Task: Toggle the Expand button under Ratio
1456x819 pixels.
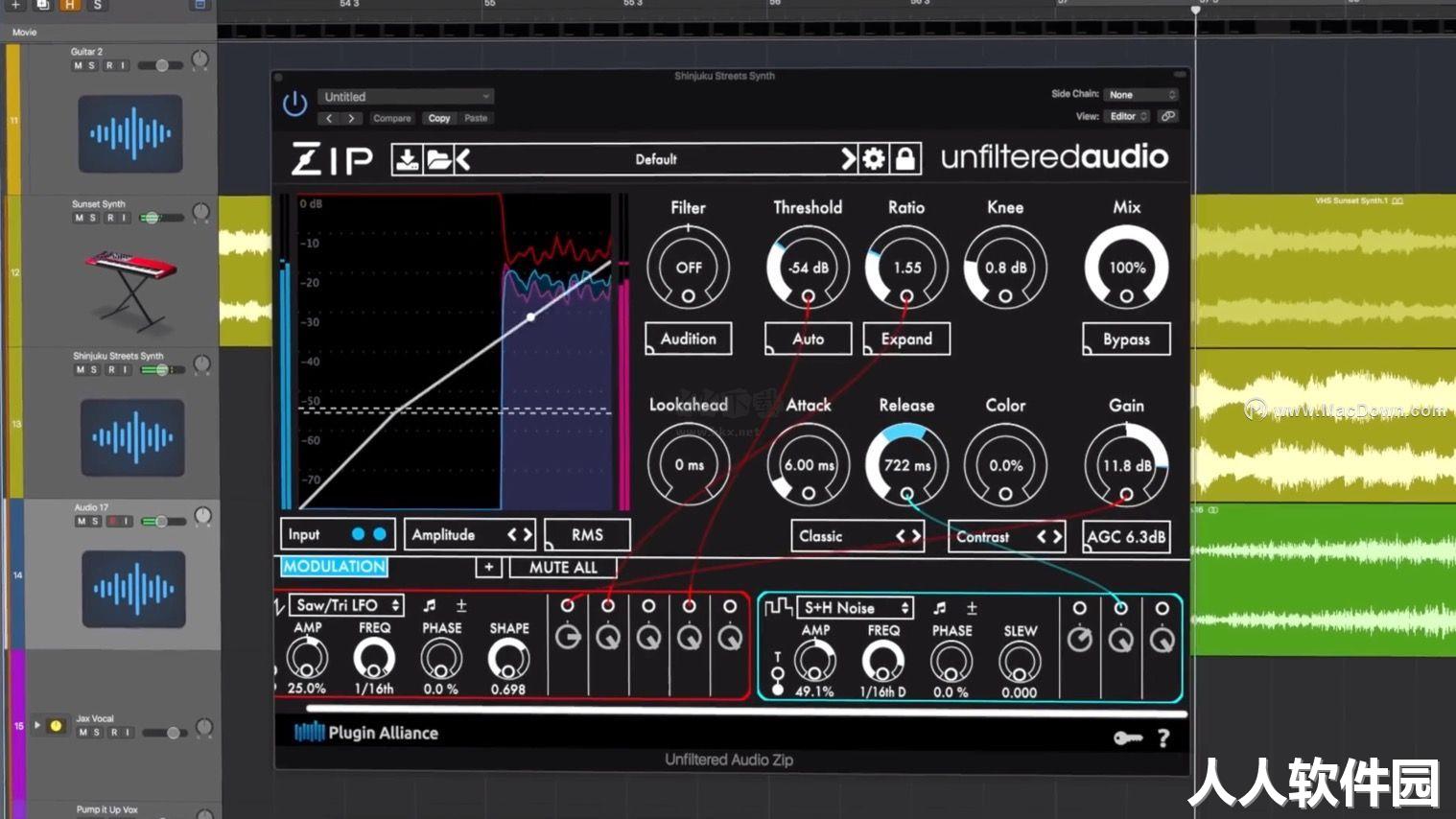Action: click(906, 339)
